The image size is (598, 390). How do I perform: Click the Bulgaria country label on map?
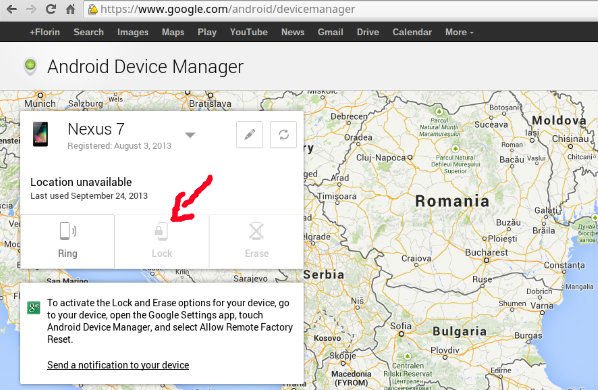click(x=460, y=332)
